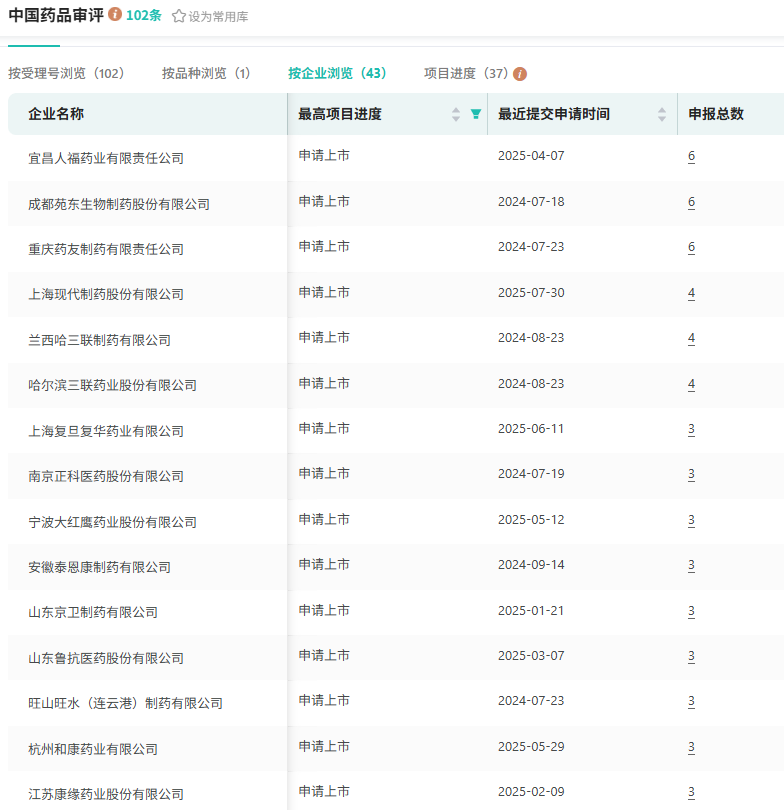Click company name 江苏康缘药业股份有限公司
This screenshot has height=810, width=784.
pos(106,794)
